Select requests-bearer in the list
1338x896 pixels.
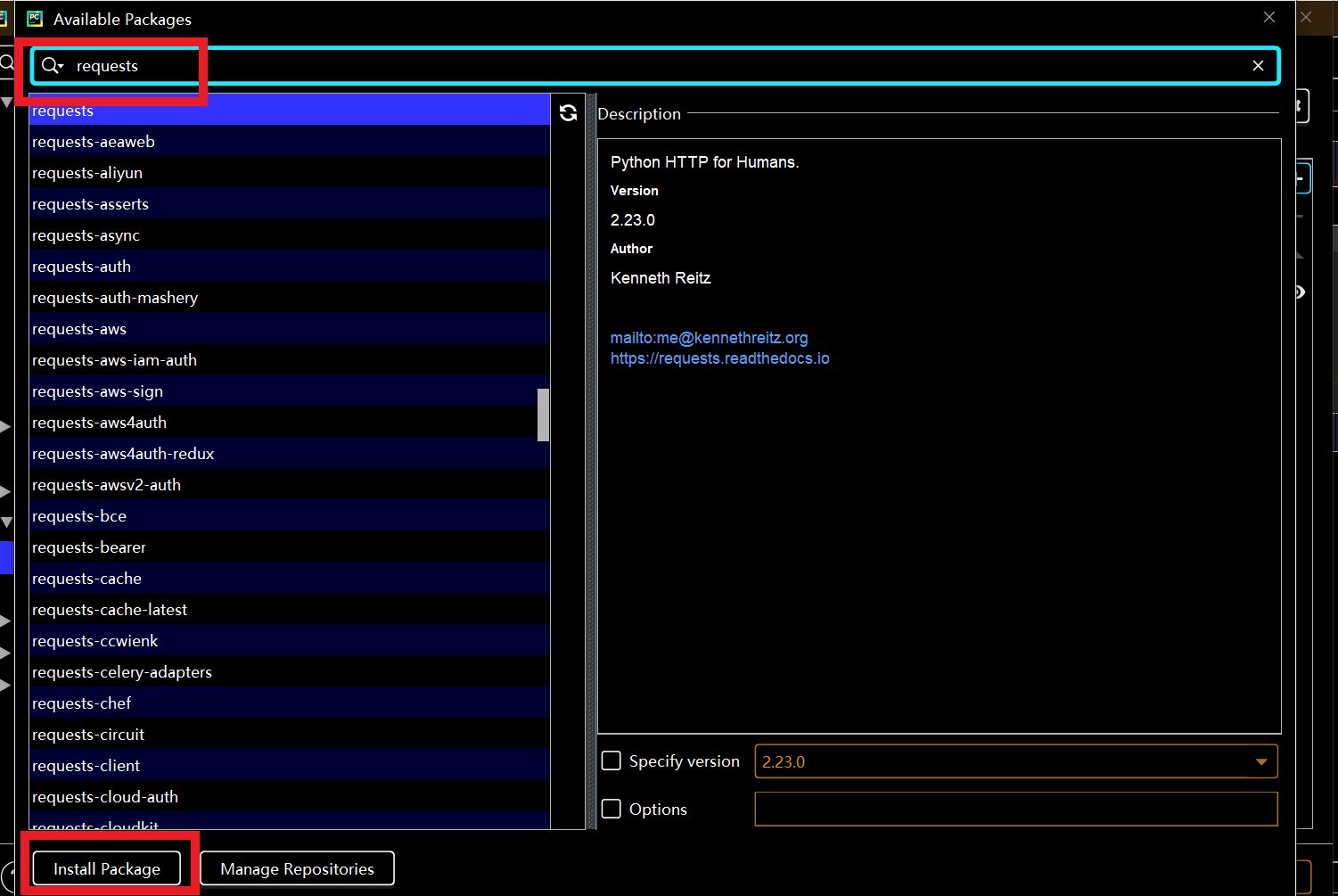pyautogui.click(x=290, y=547)
